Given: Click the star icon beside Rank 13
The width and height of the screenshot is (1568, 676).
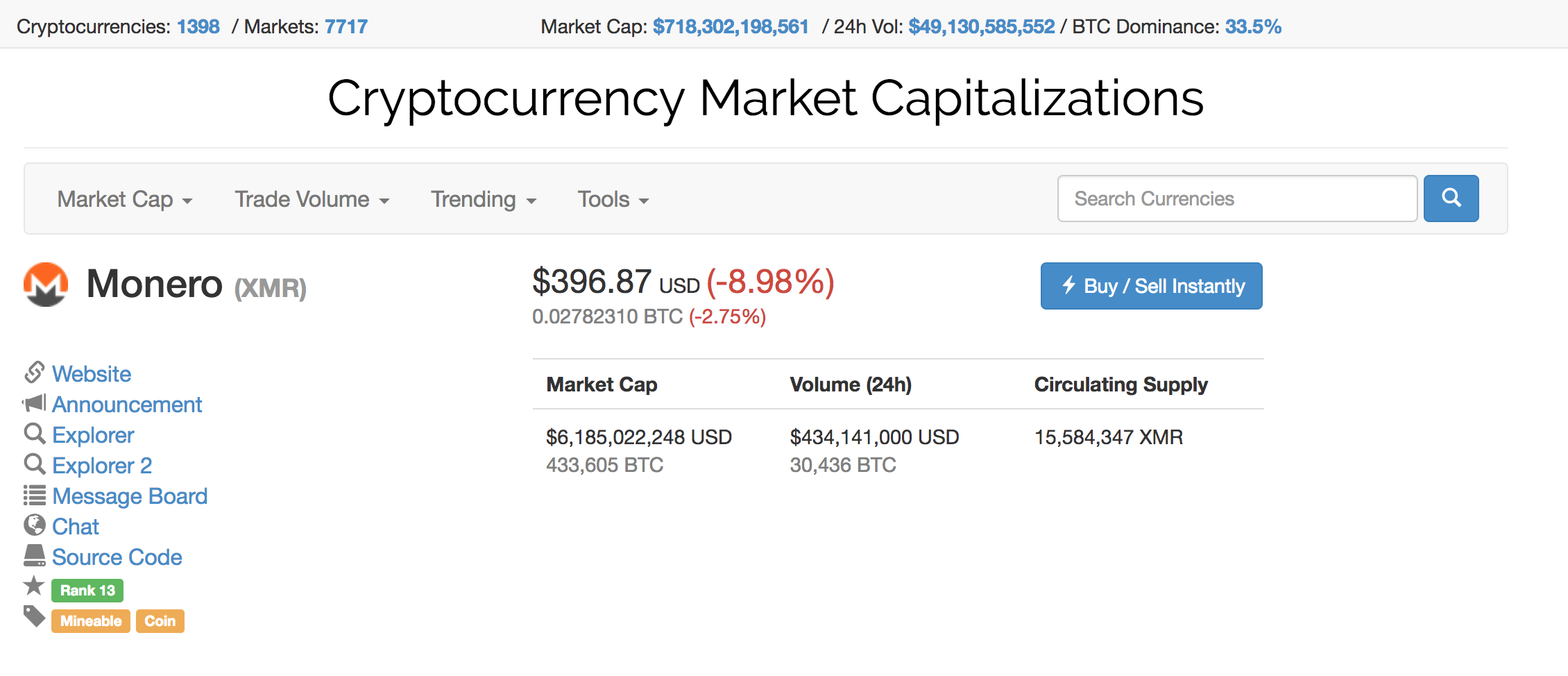Looking at the screenshot, I should pos(34,586).
